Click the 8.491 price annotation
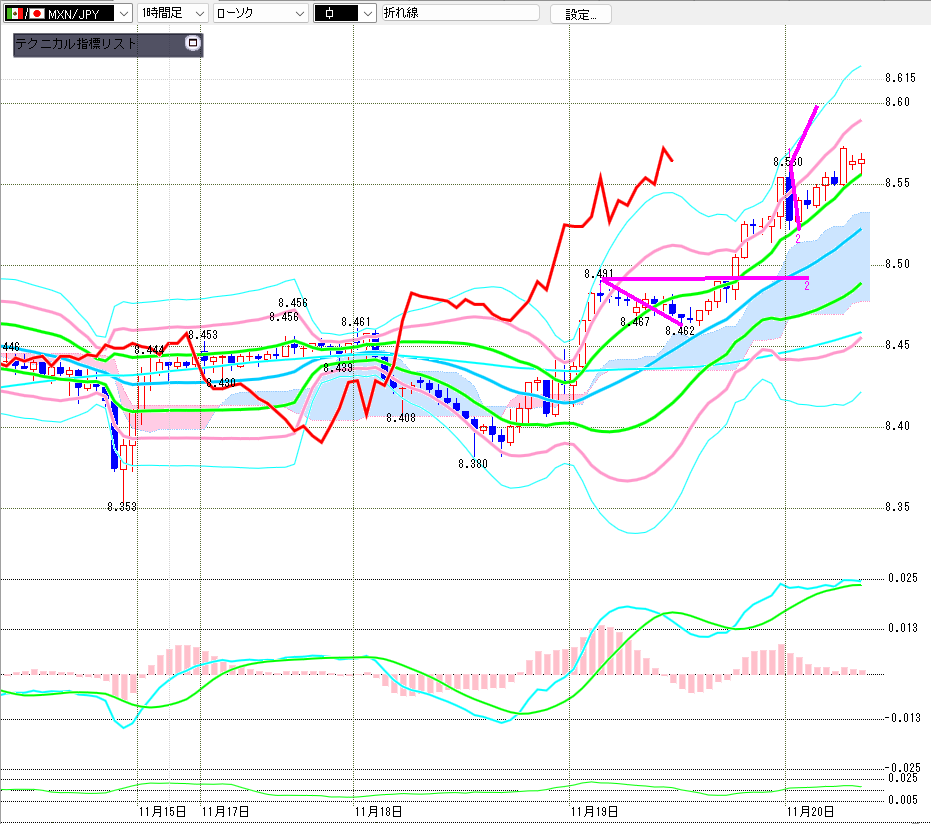Image resolution: width=931 pixels, height=824 pixels. click(x=598, y=273)
